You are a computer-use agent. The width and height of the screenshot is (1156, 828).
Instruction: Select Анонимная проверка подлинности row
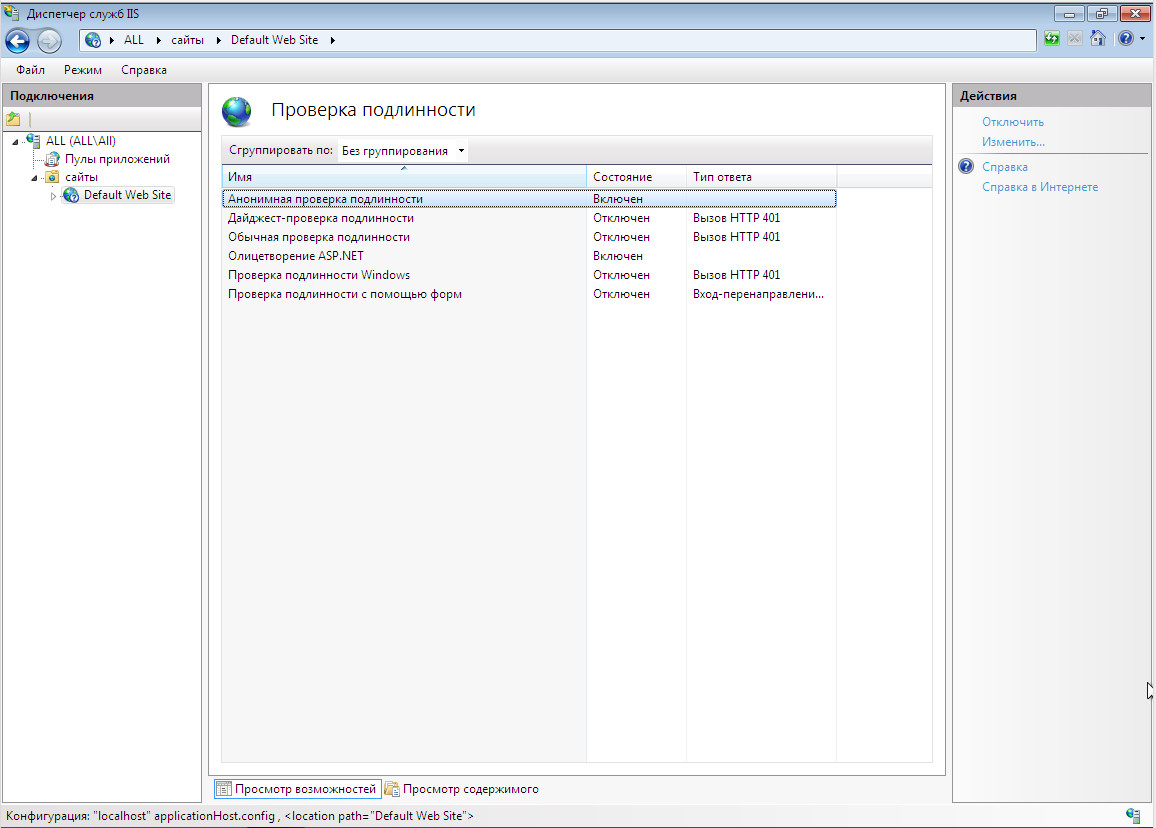[x=529, y=198]
